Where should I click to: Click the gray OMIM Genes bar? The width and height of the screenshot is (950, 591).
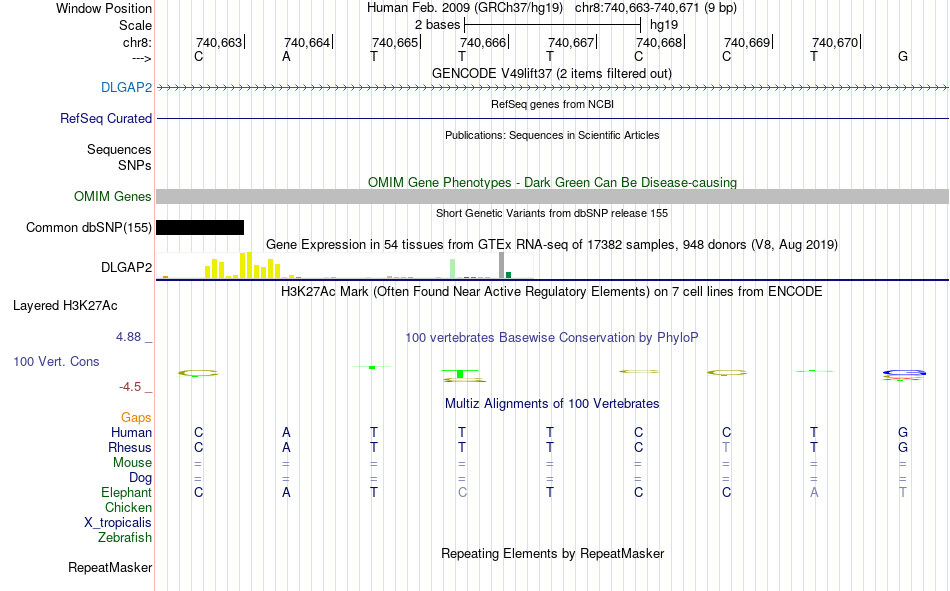pos(553,196)
